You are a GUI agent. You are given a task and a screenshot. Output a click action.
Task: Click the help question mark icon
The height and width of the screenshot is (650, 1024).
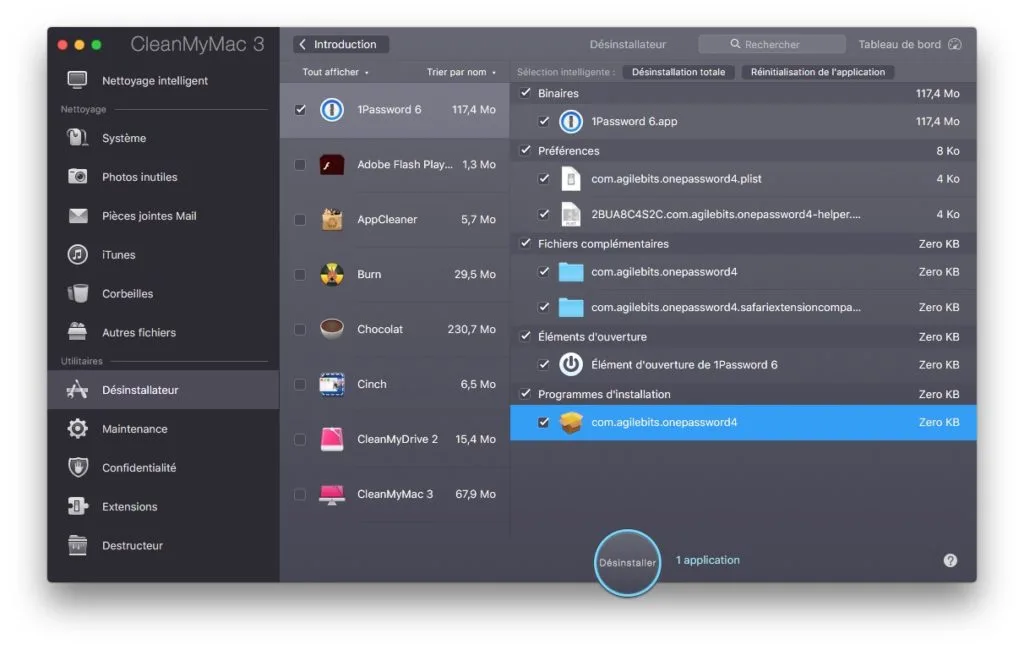950,560
